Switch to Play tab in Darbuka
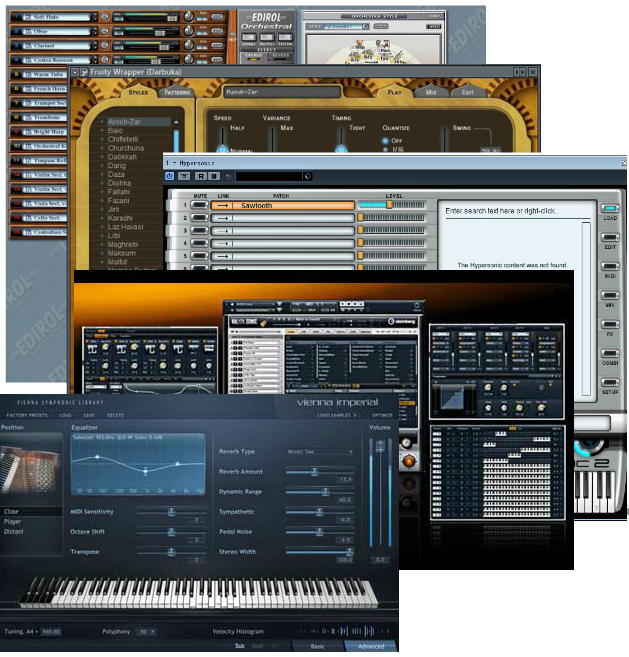The image size is (629, 657). 394,92
